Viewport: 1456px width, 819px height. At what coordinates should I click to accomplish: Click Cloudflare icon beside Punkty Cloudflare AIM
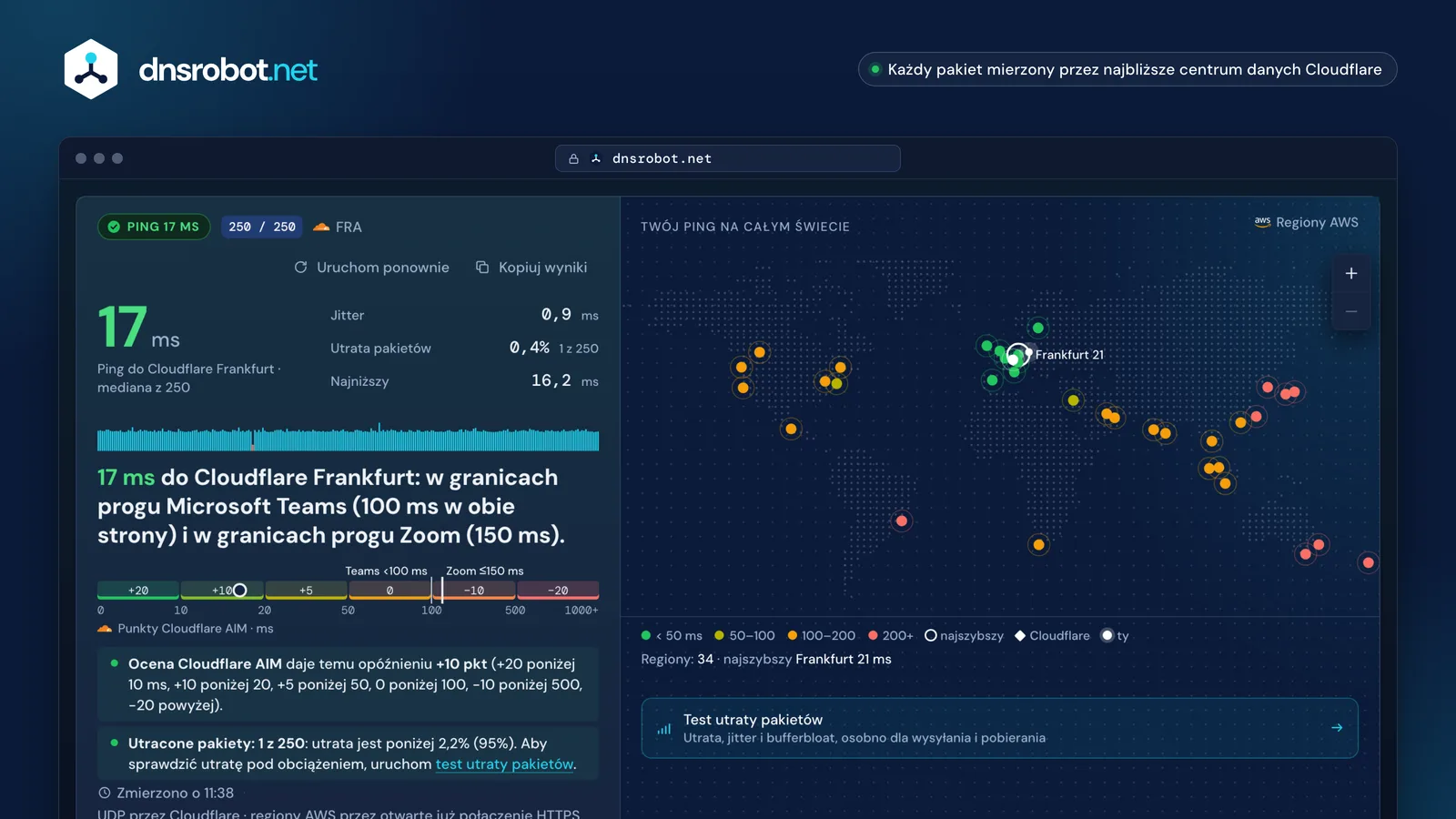pyautogui.click(x=105, y=629)
